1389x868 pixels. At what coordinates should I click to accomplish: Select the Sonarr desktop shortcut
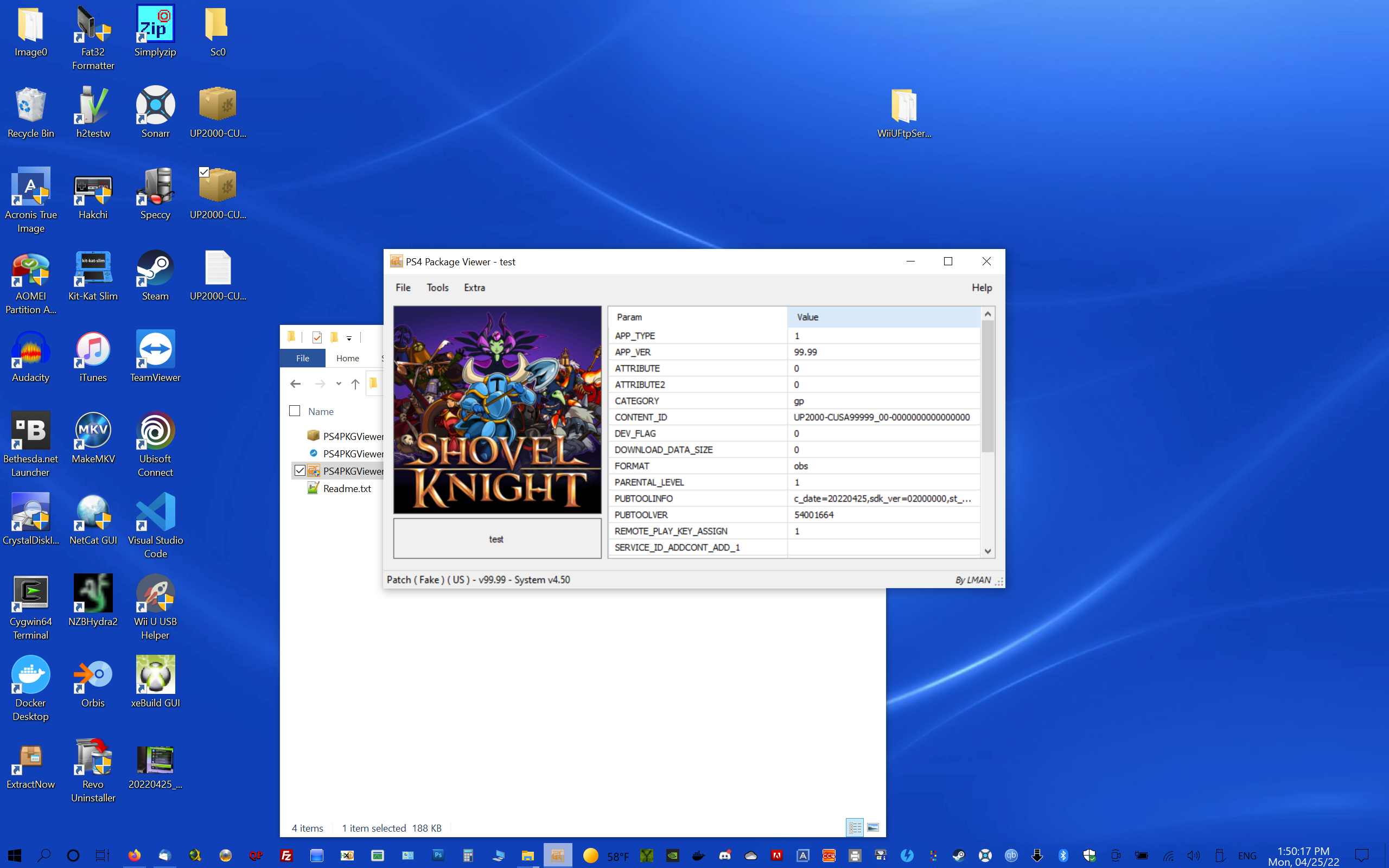point(155,112)
